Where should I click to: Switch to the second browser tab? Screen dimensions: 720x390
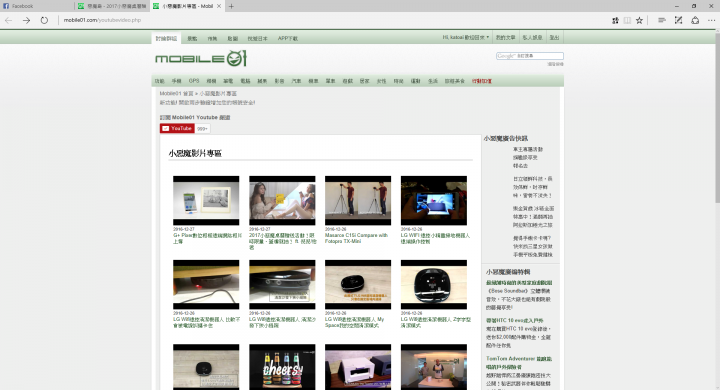(x=112, y=6)
